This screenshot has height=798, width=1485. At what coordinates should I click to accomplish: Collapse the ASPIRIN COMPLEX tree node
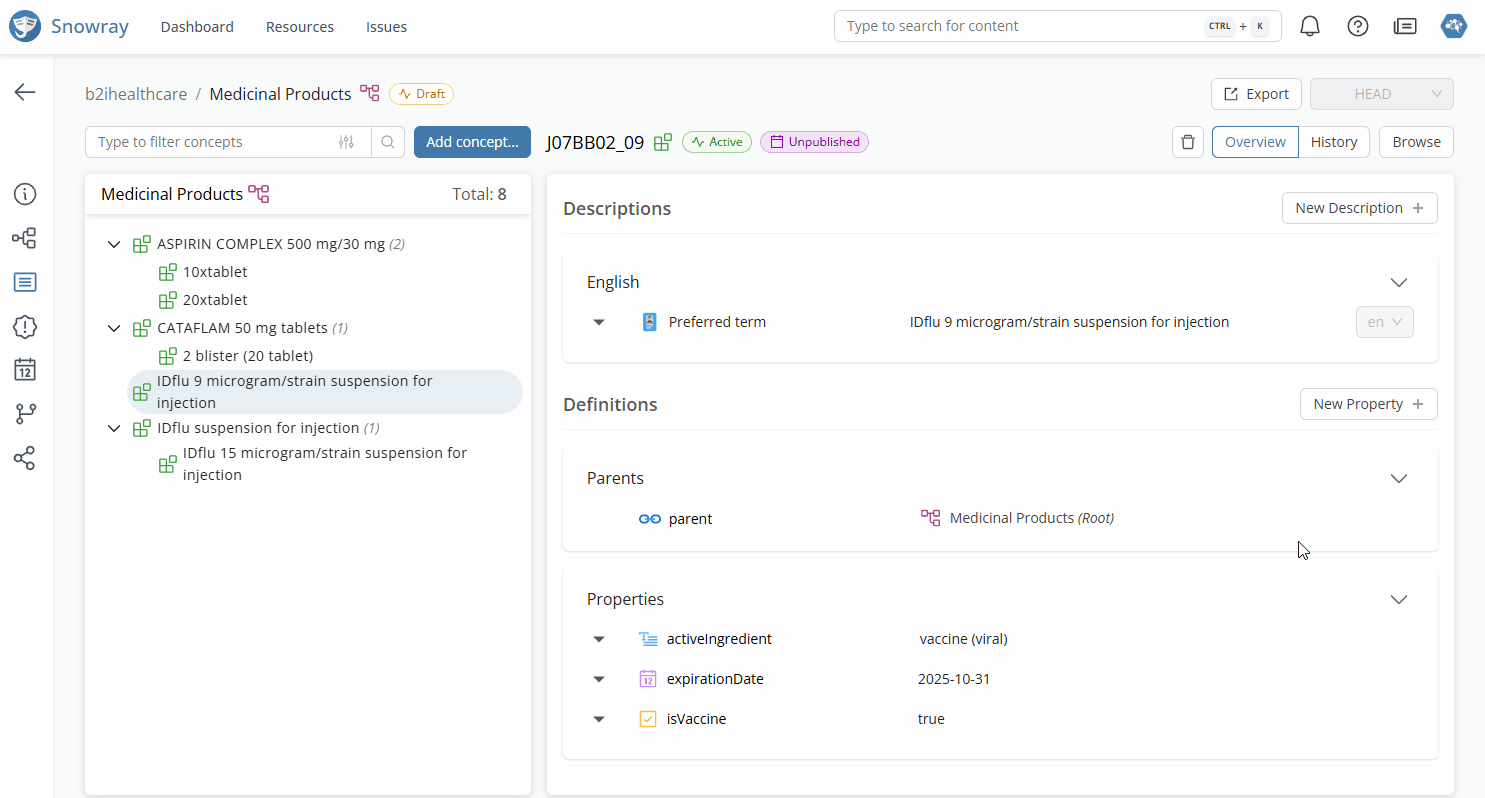[115, 244]
